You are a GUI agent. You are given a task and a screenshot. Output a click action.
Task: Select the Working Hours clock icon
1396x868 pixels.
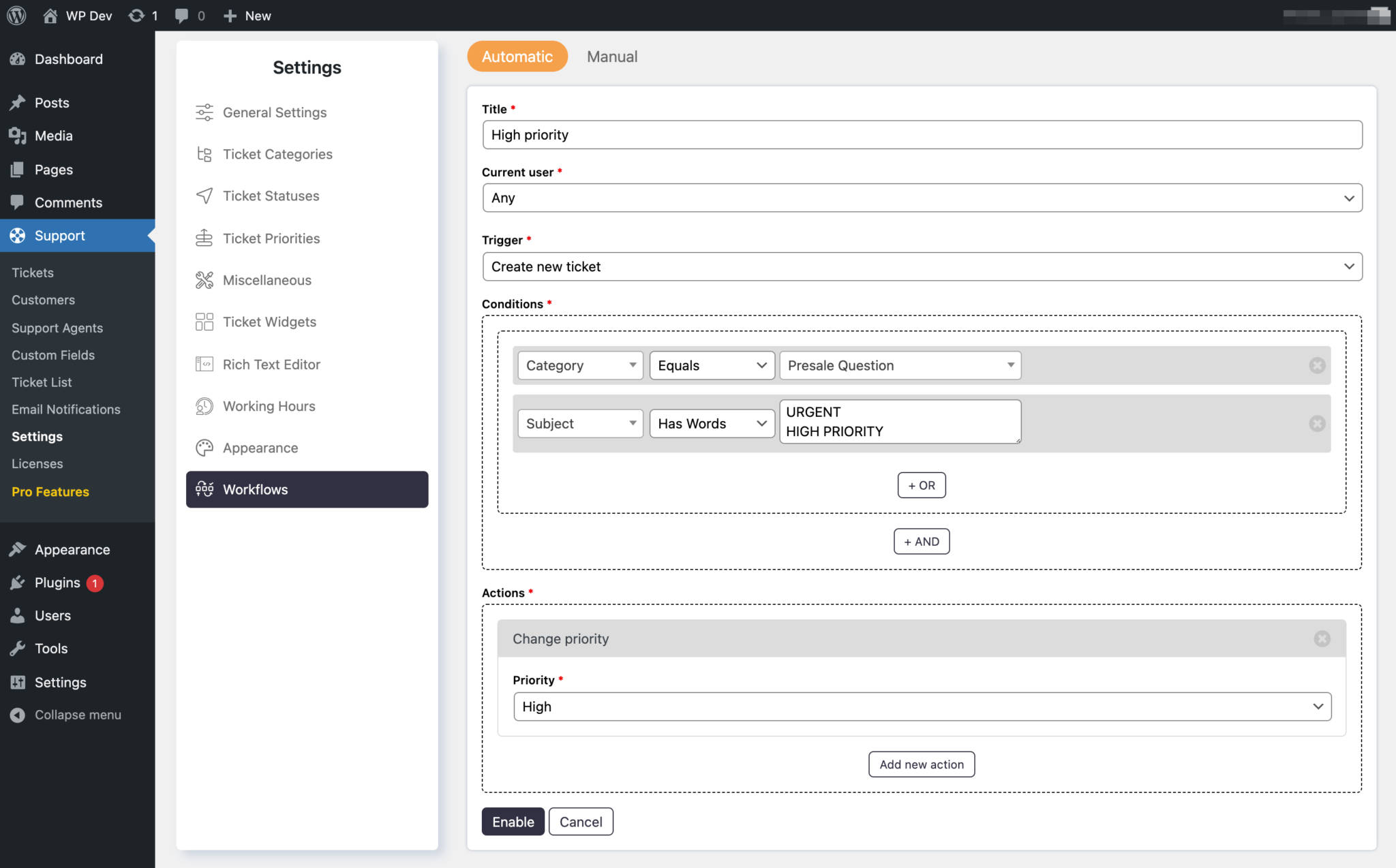[x=203, y=406]
